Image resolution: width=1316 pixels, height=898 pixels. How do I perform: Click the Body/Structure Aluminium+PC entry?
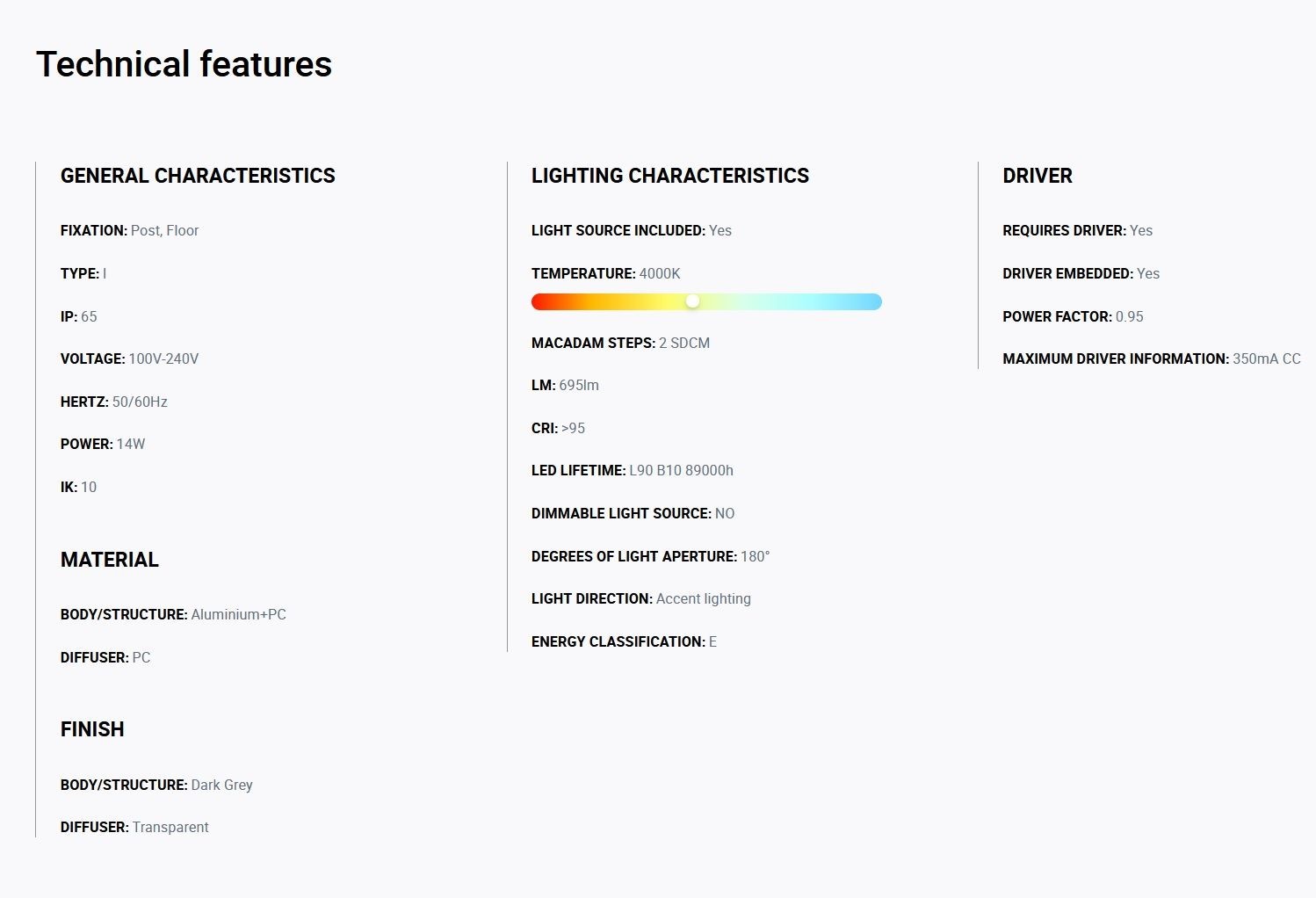173,614
